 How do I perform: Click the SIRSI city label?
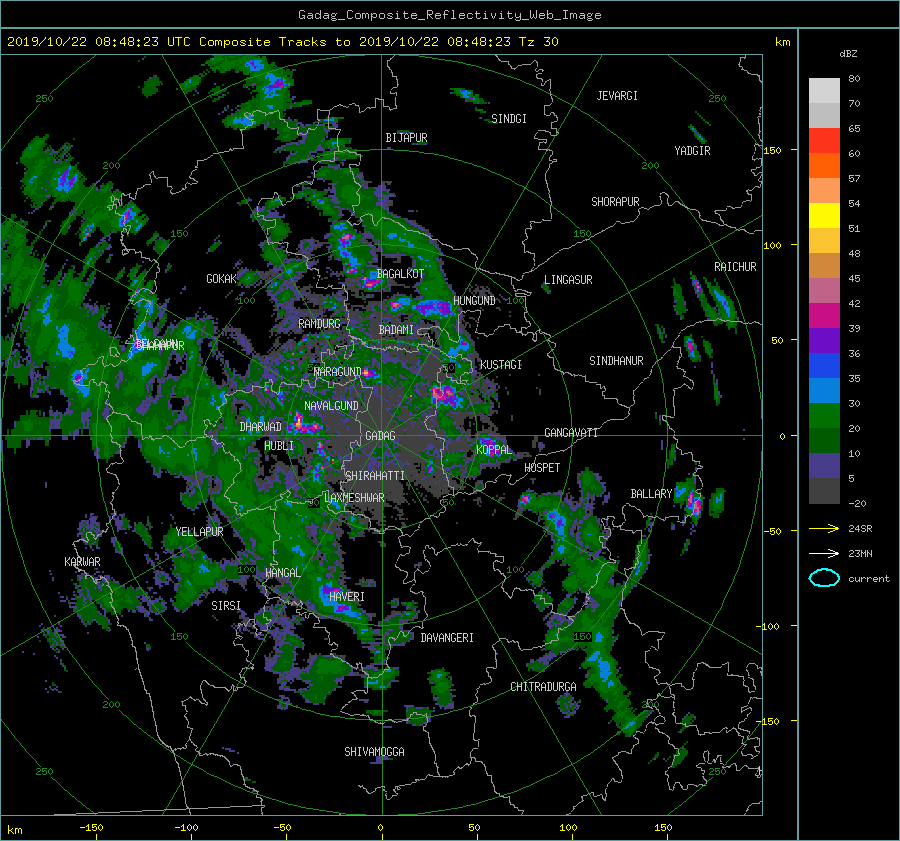point(226,606)
